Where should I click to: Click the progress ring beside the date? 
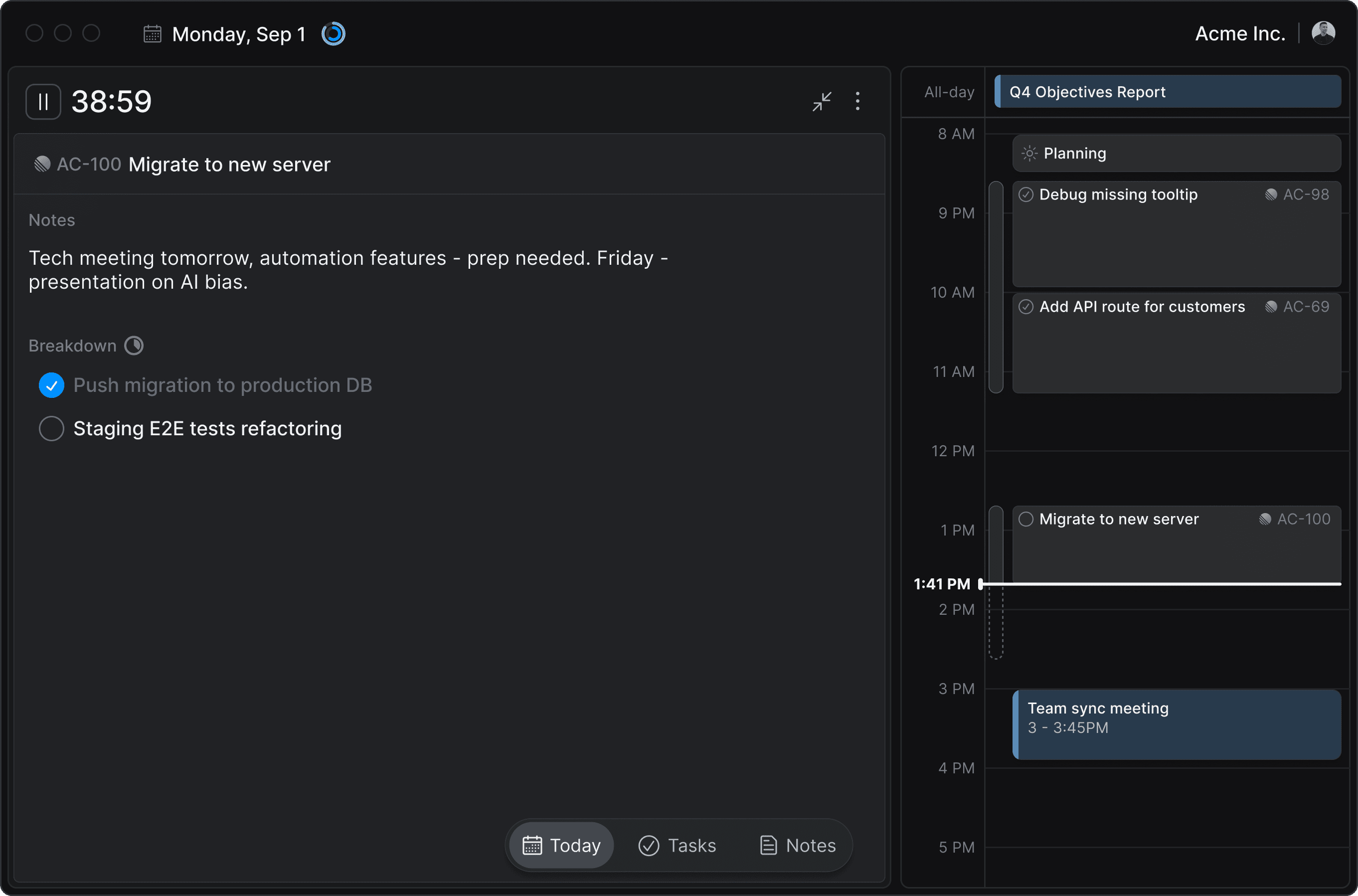(x=333, y=34)
